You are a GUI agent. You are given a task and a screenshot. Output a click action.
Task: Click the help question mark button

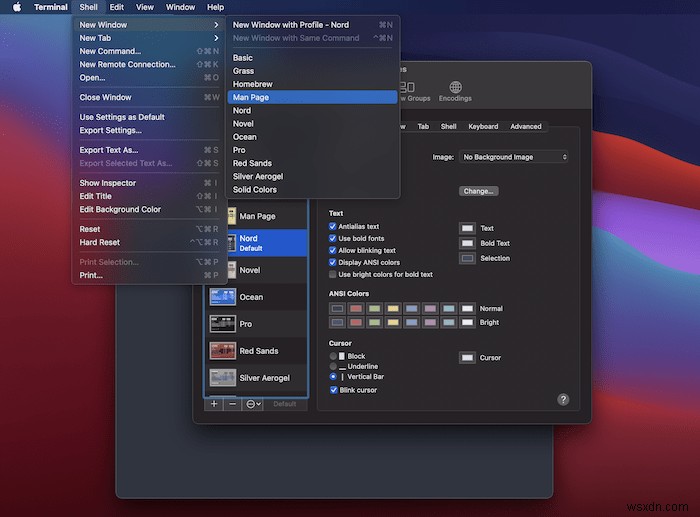pos(563,399)
